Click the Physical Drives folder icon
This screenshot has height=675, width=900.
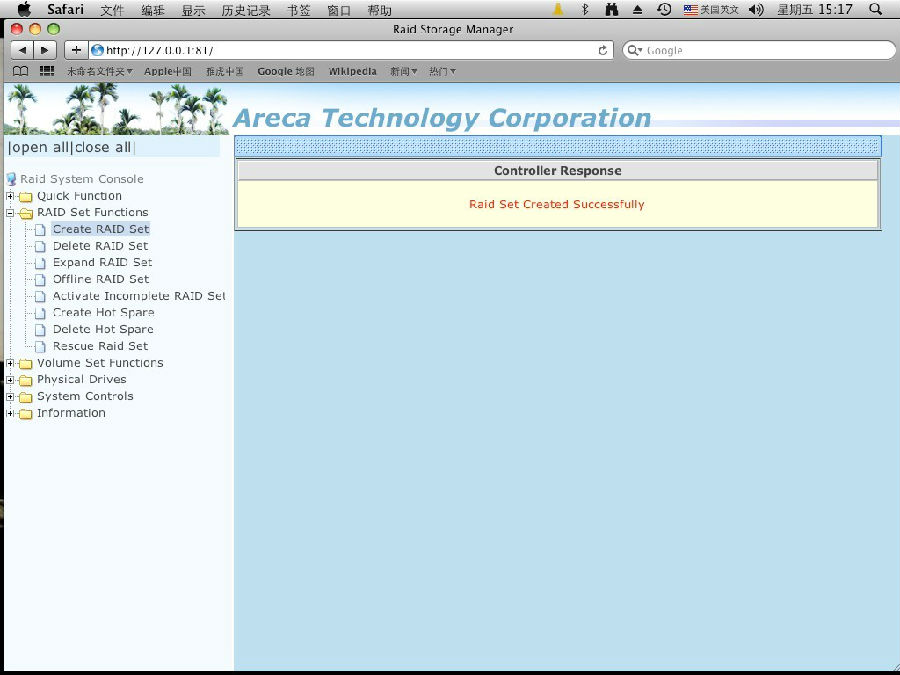pos(25,381)
